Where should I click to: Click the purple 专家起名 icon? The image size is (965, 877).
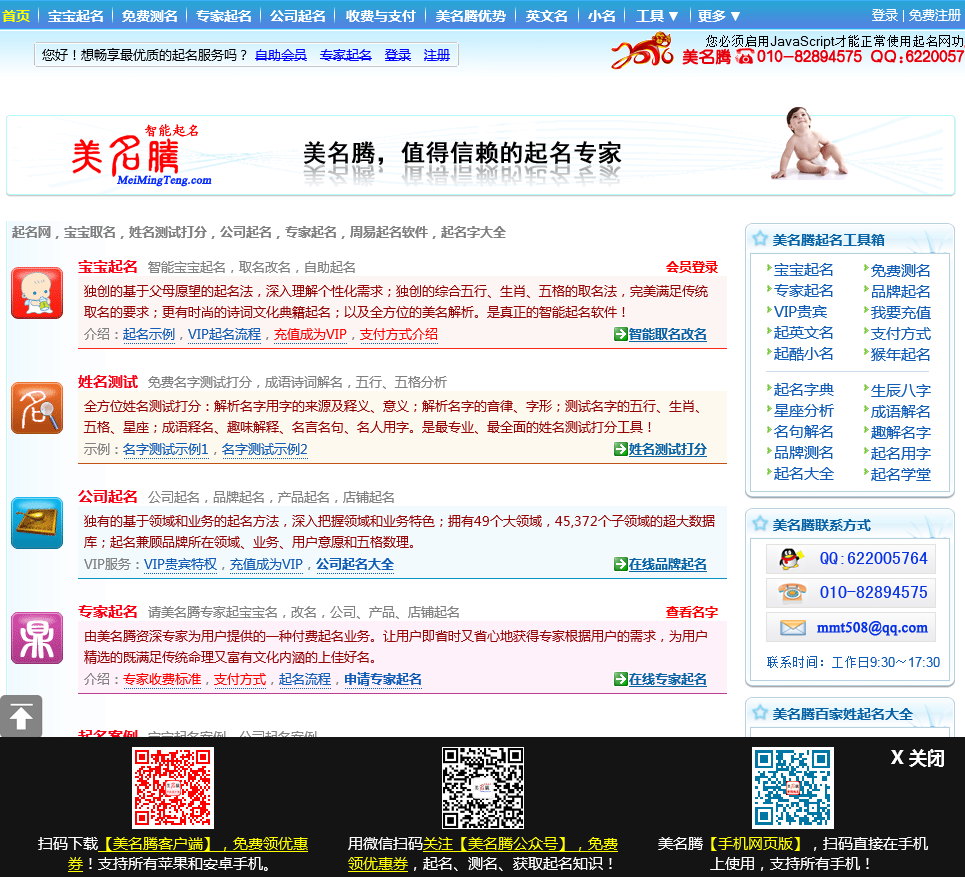pyautogui.click(x=37, y=638)
